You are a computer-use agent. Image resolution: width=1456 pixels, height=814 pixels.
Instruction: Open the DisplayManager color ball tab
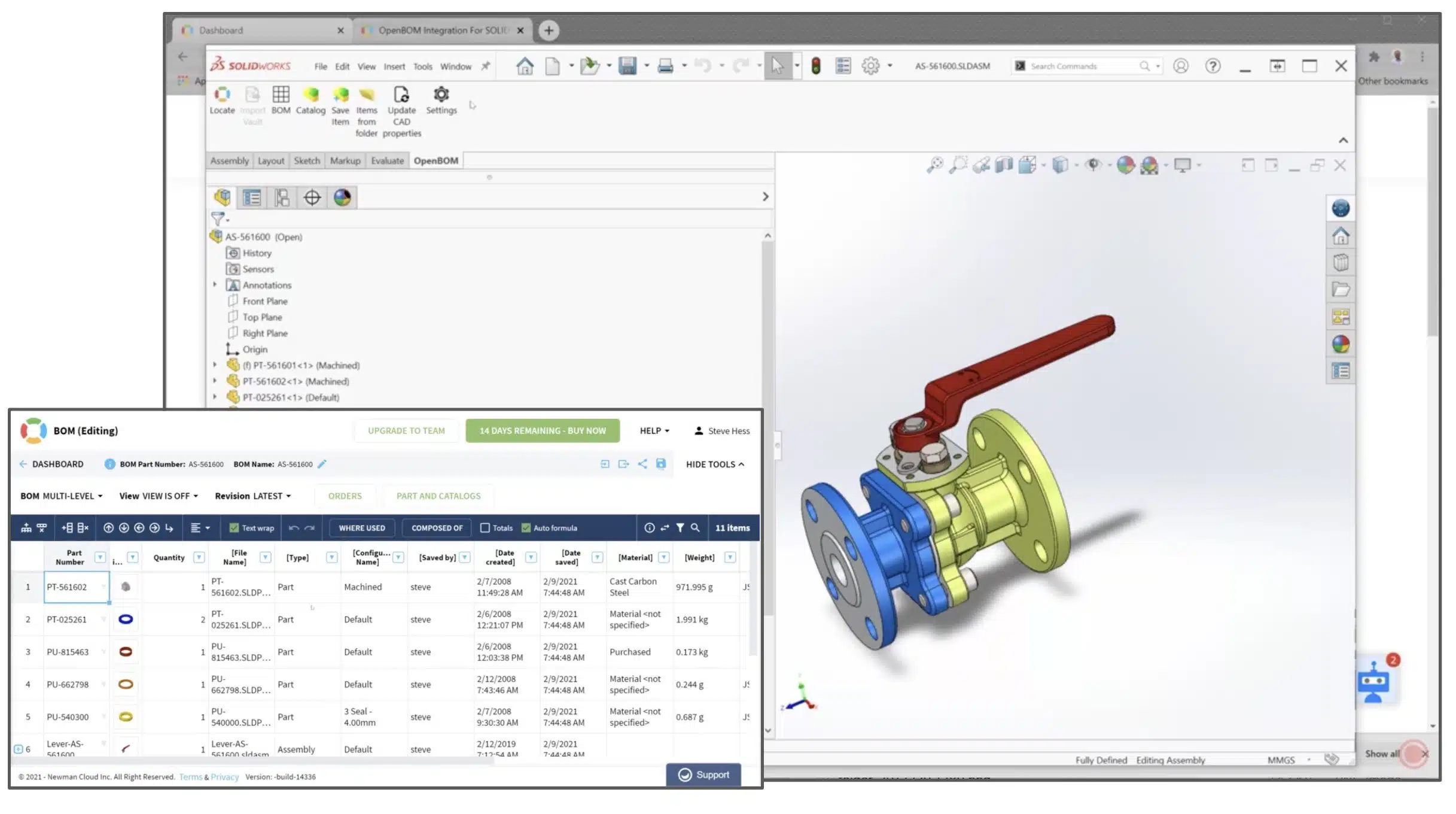point(342,197)
